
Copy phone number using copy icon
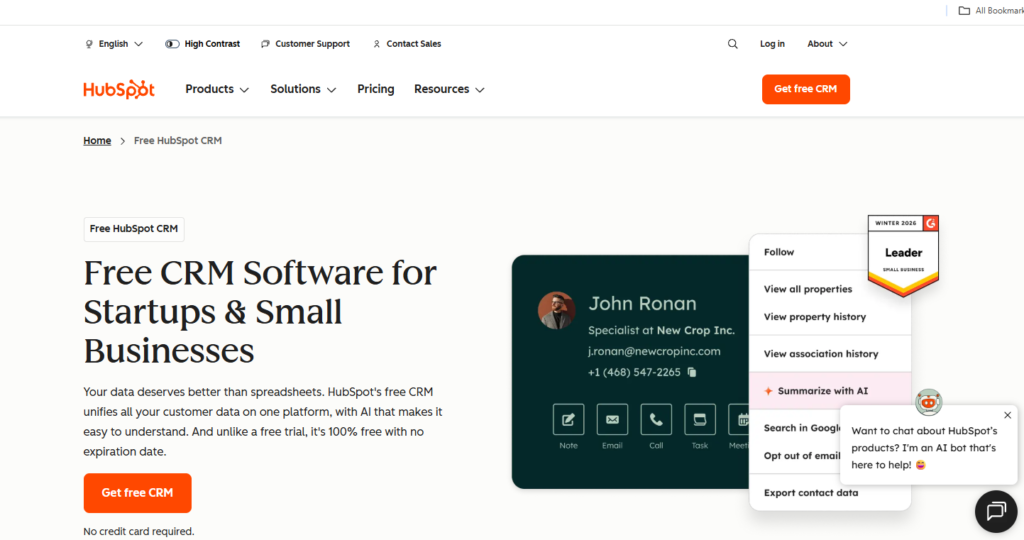(x=692, y=373)
